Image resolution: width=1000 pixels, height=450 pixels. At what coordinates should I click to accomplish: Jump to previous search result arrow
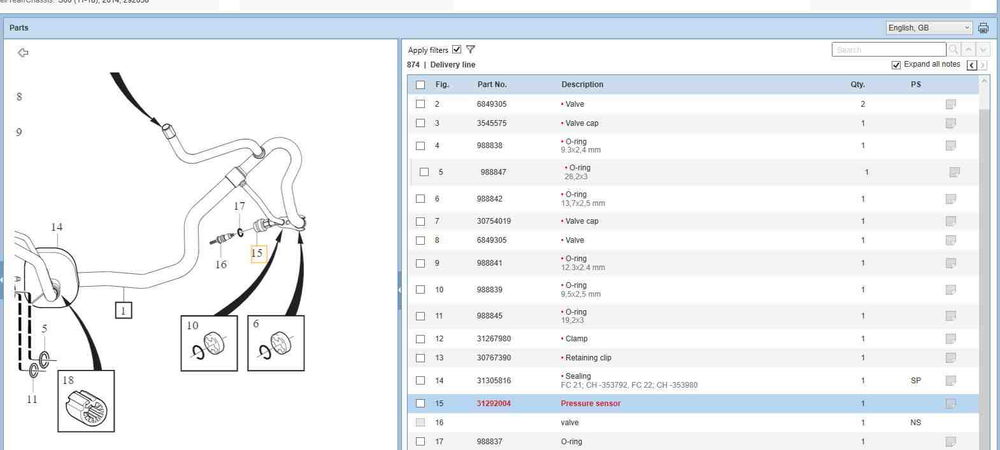[967, 49]
